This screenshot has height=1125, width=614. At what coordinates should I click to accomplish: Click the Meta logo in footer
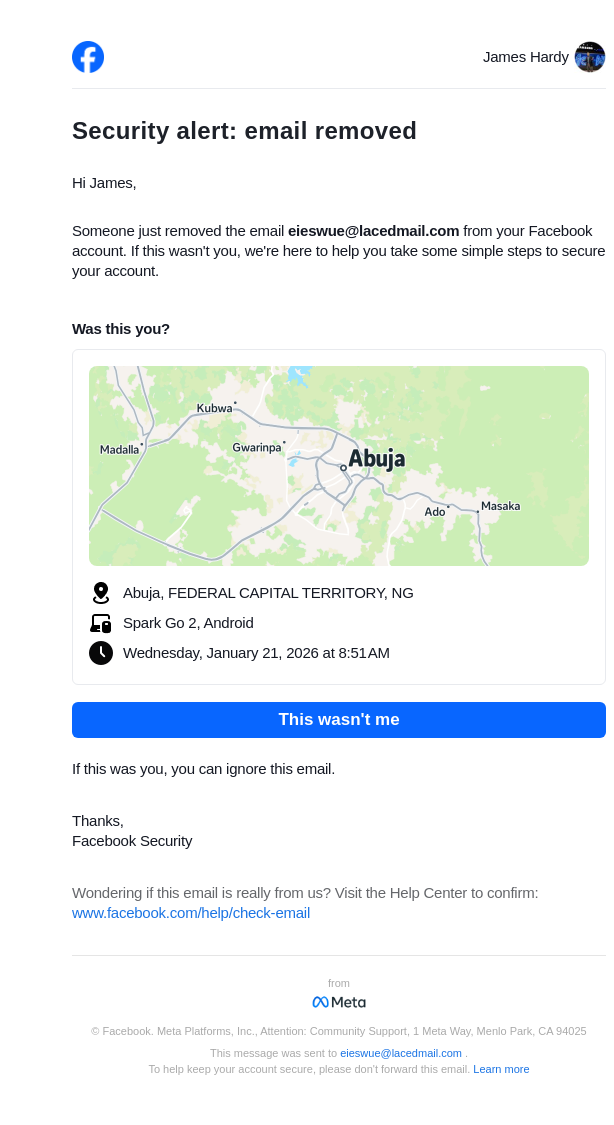339,1002
